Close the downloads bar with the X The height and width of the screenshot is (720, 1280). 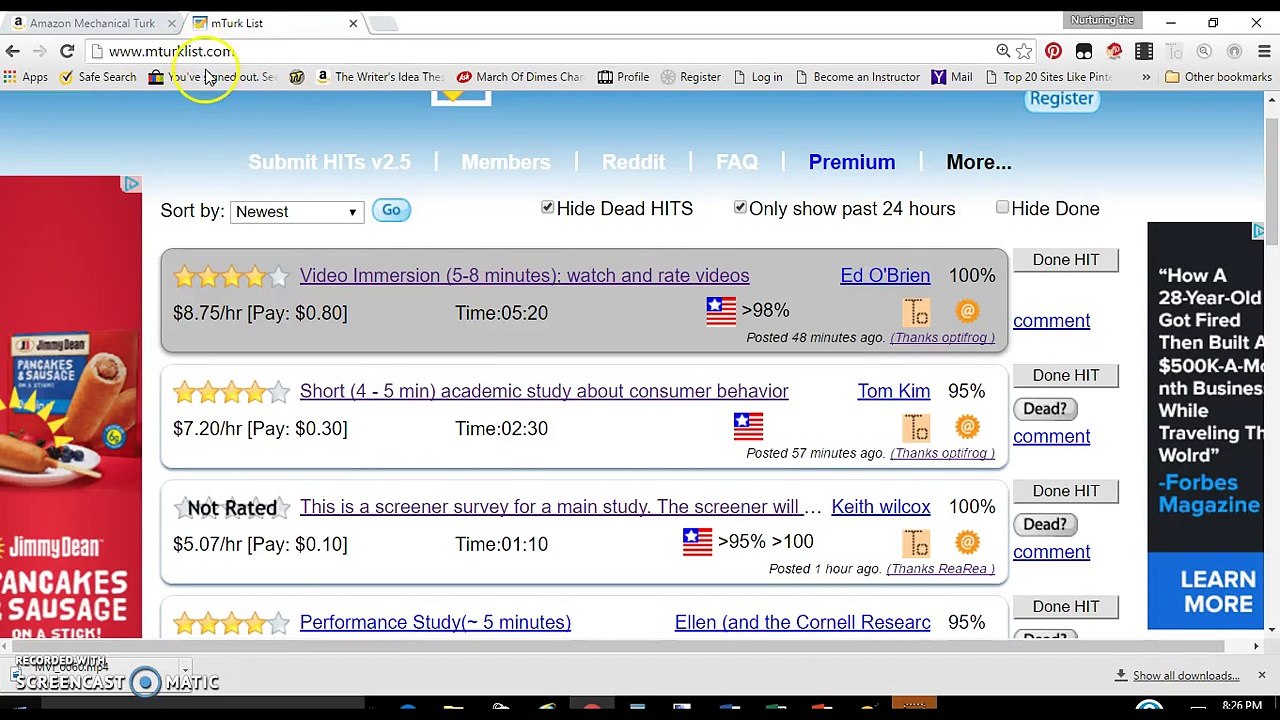[x=1262, y=675]
